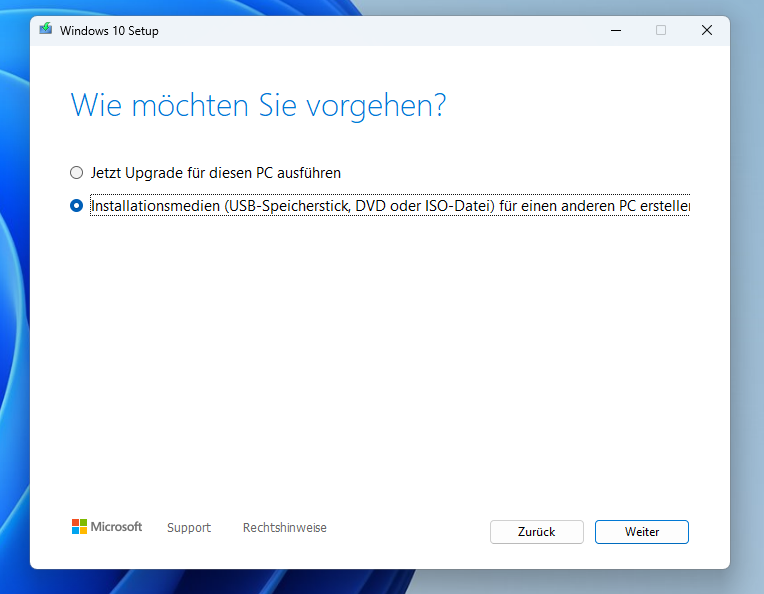Close the Windows 10 Setup window
This screenshot has width=764, height=594.
707,30
